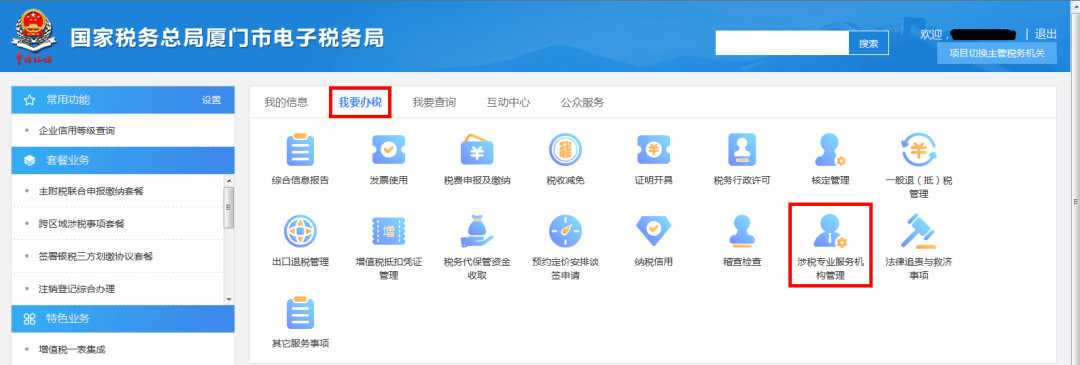Click the grid icon beside 特色业务
The height and width of the screenshot is (365, 1080).
(30, 318)
